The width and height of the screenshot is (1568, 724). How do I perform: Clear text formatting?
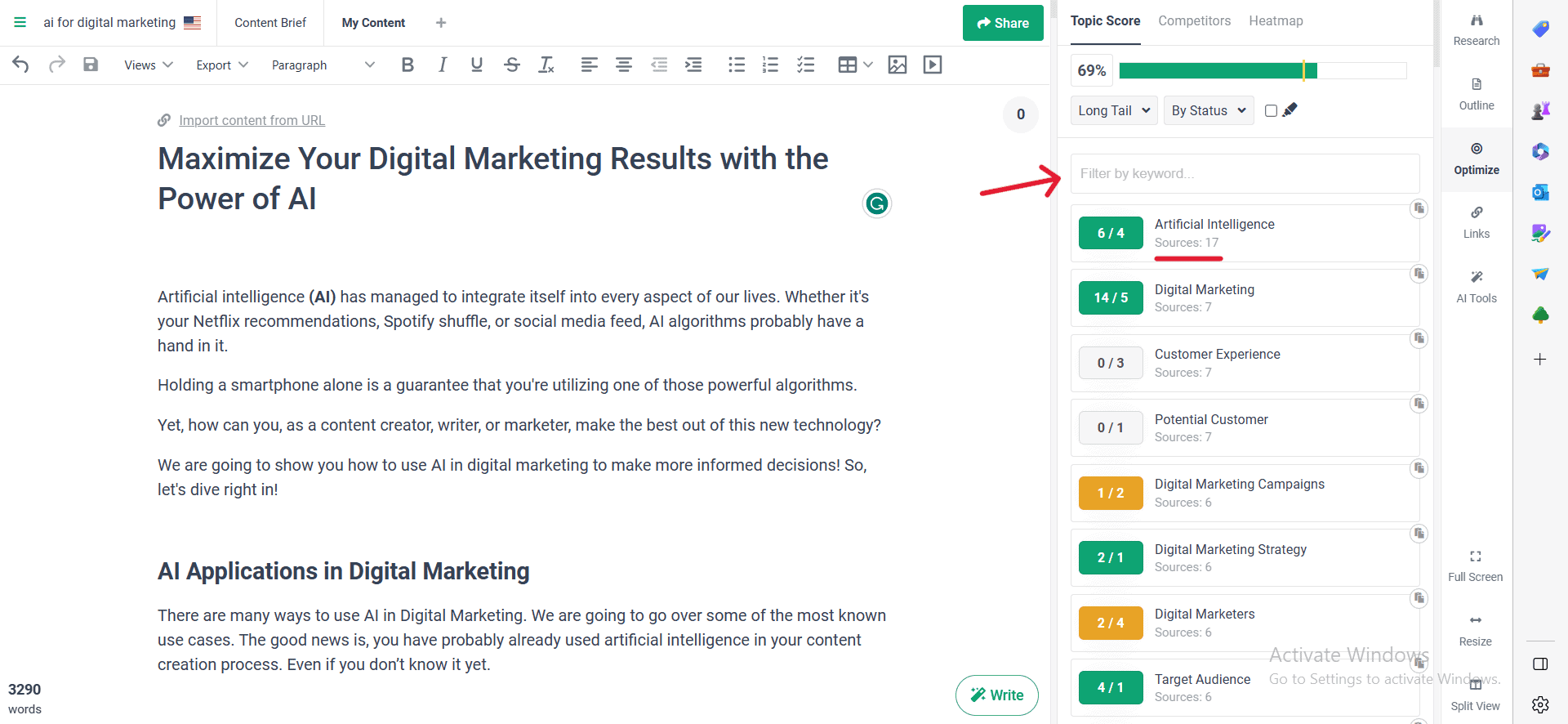click(547, 65)
